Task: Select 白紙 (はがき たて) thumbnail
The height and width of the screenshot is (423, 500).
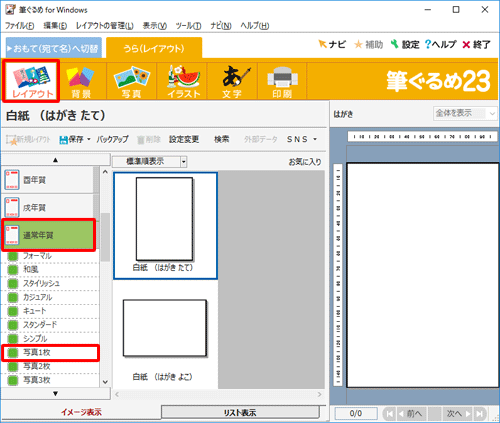Action: pyautogui.click(x=165, y=226)
